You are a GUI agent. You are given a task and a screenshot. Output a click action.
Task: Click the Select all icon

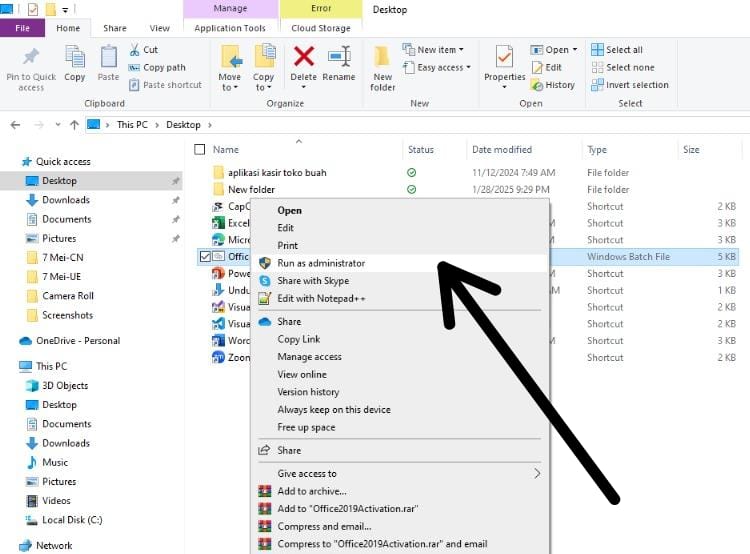[597, 50]
